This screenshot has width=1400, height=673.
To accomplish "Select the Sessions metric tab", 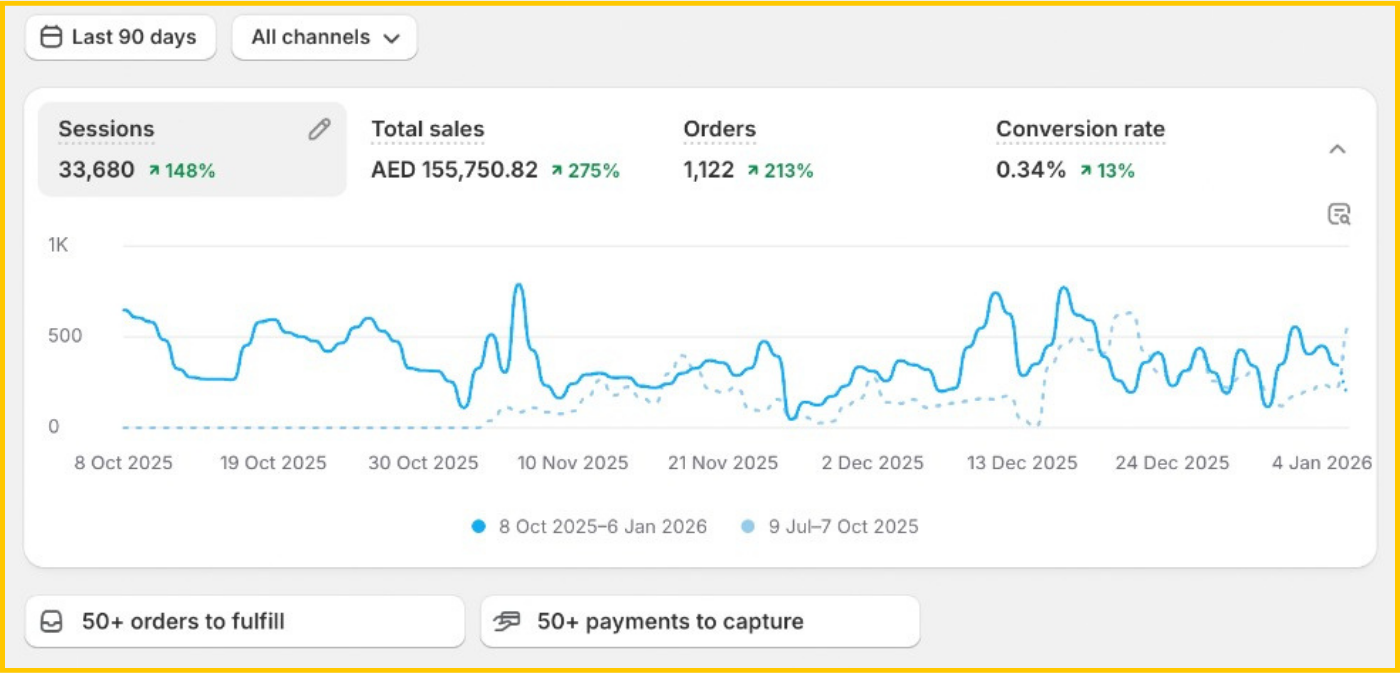I will (x=106, y=130).
